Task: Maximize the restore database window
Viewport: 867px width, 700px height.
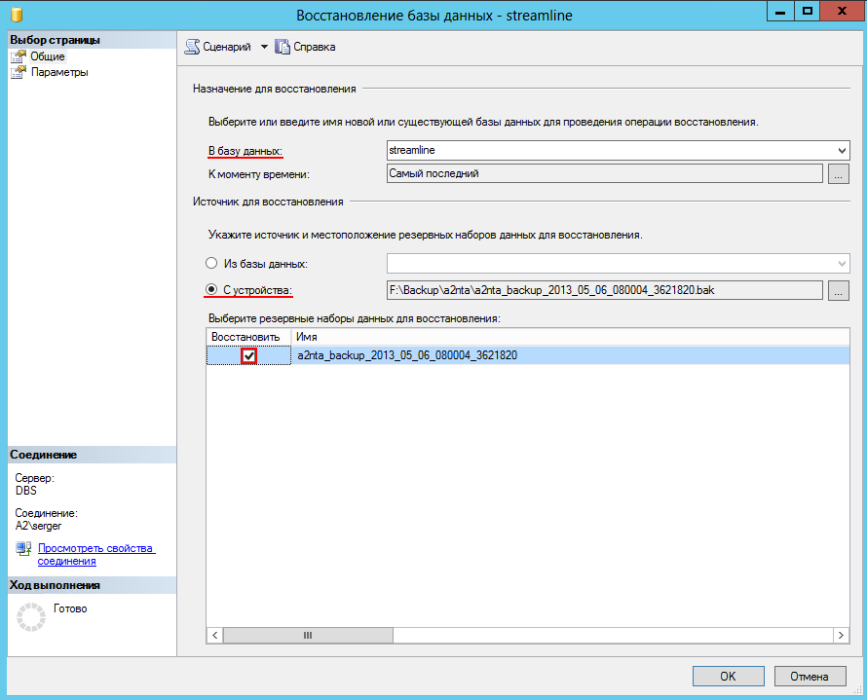Action: tap(807, 11)
